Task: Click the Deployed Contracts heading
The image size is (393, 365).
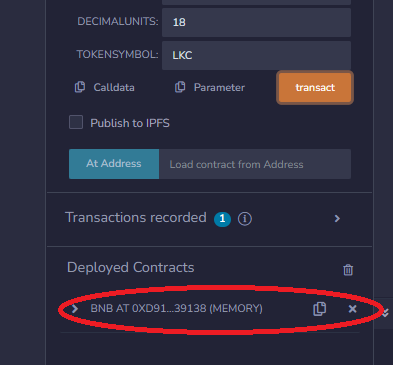Action: coord(131,267)
